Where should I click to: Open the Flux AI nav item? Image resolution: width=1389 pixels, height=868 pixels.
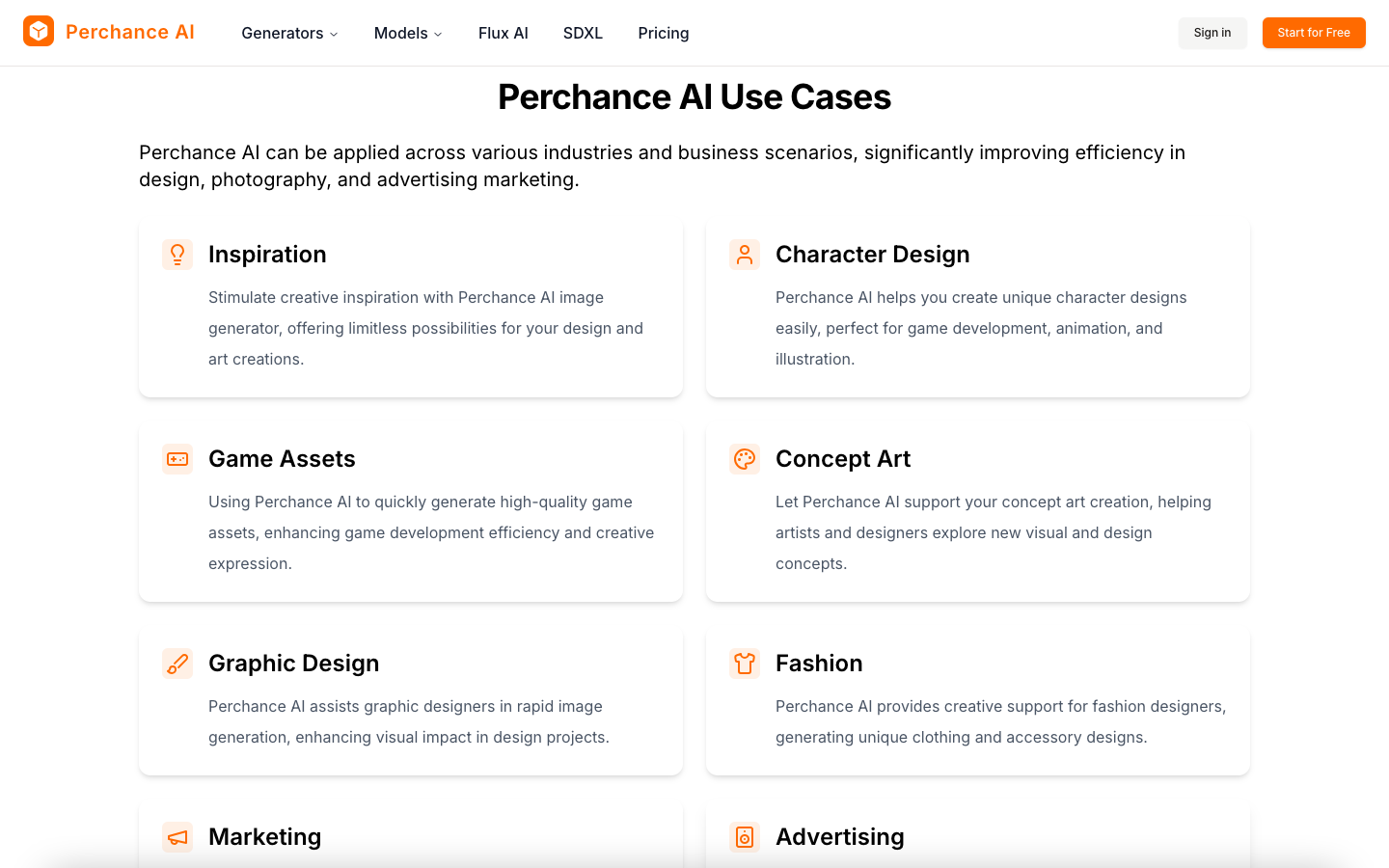pyautogui.click(x=504, y=33)
